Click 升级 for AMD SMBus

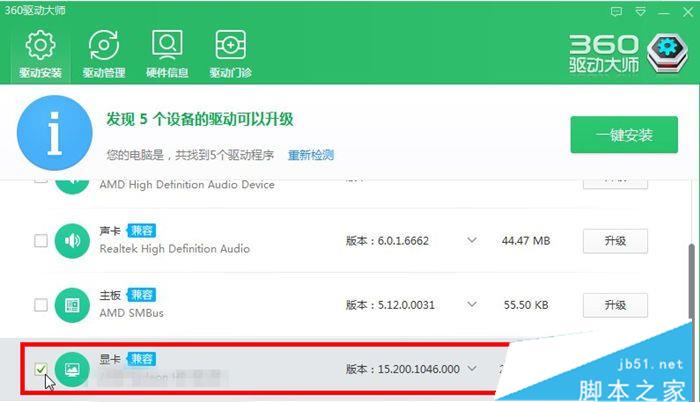point(615,305)
